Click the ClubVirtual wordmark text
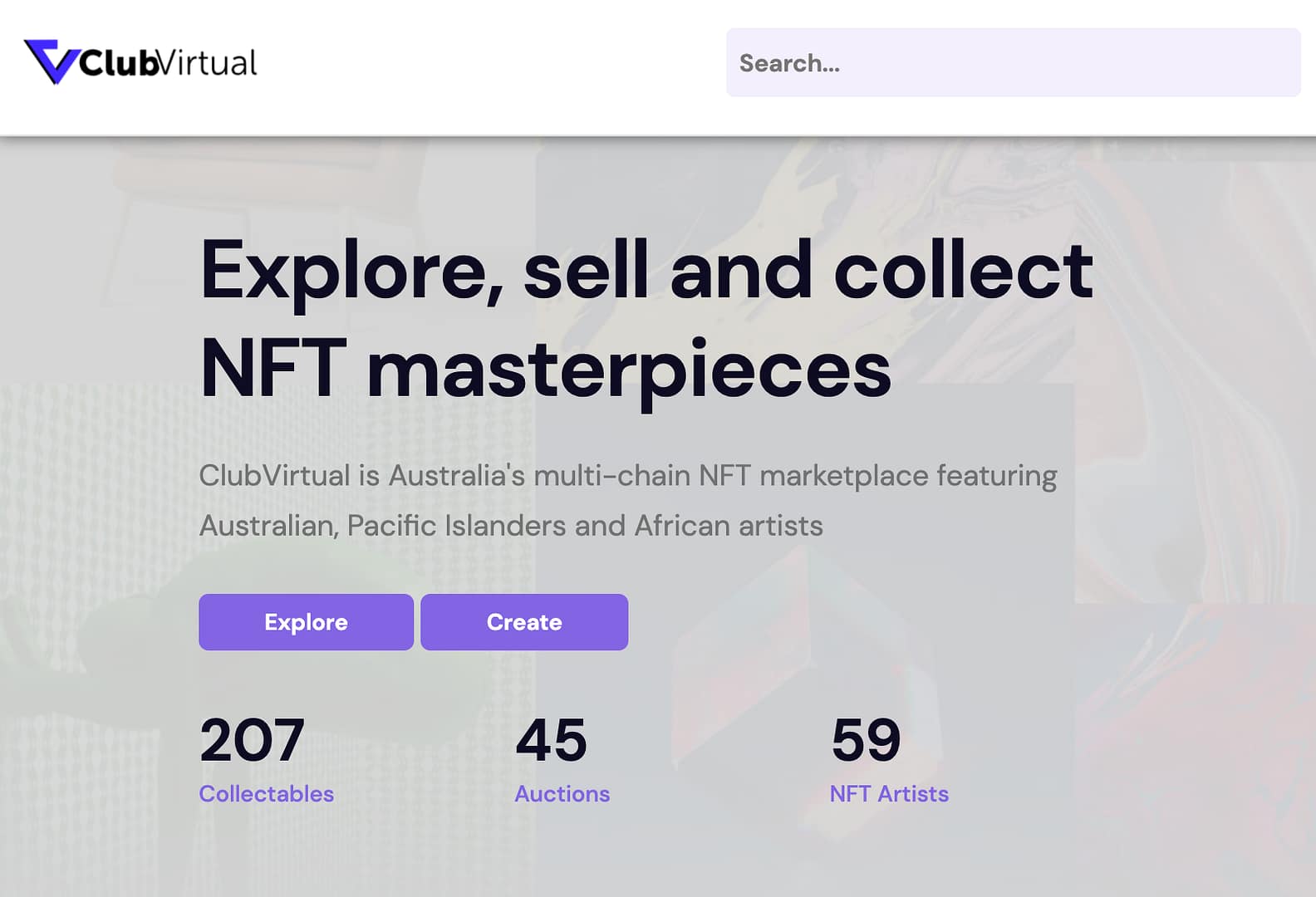 169,63
